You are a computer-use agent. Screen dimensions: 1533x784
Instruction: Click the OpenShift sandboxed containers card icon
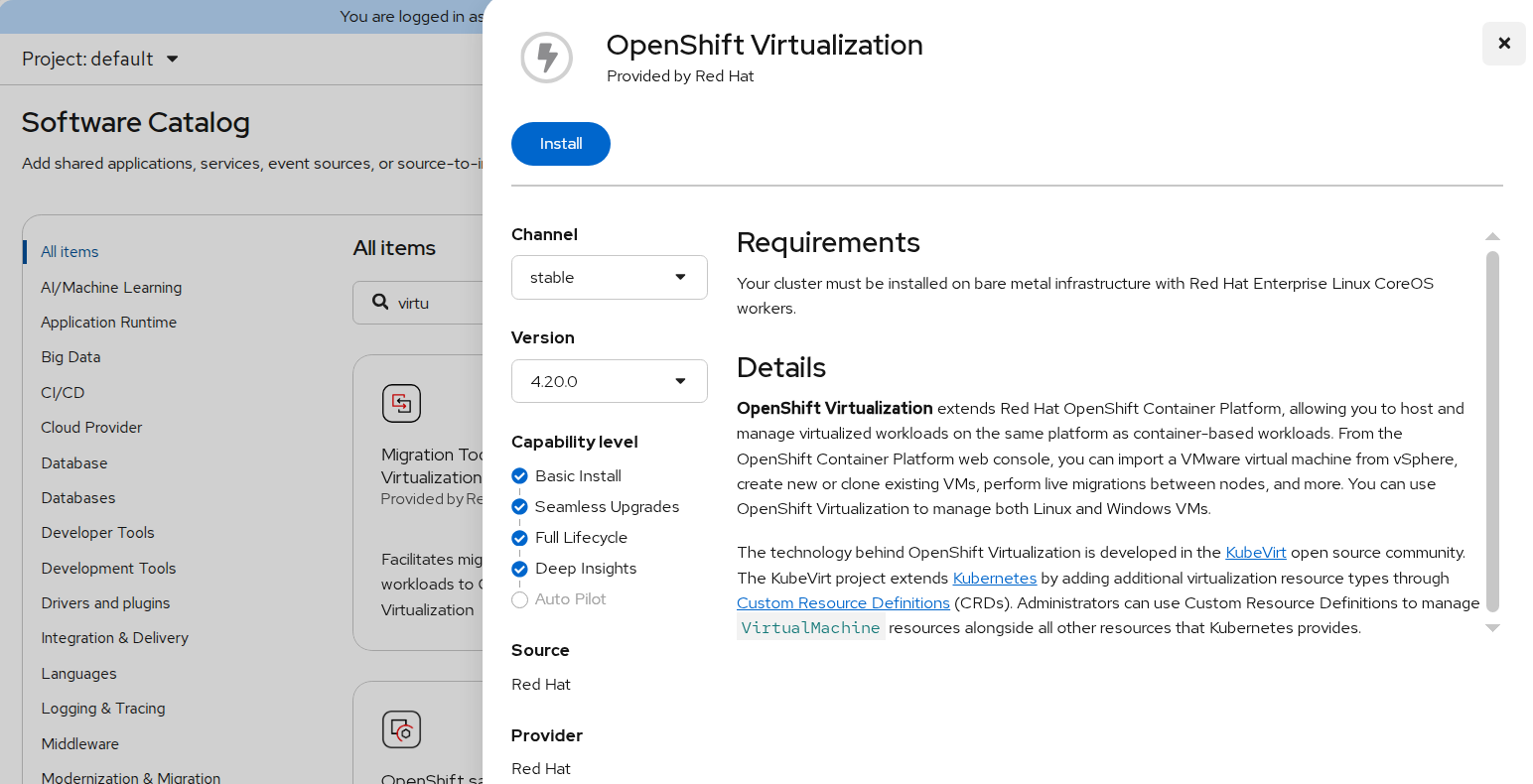click(402, 729)
